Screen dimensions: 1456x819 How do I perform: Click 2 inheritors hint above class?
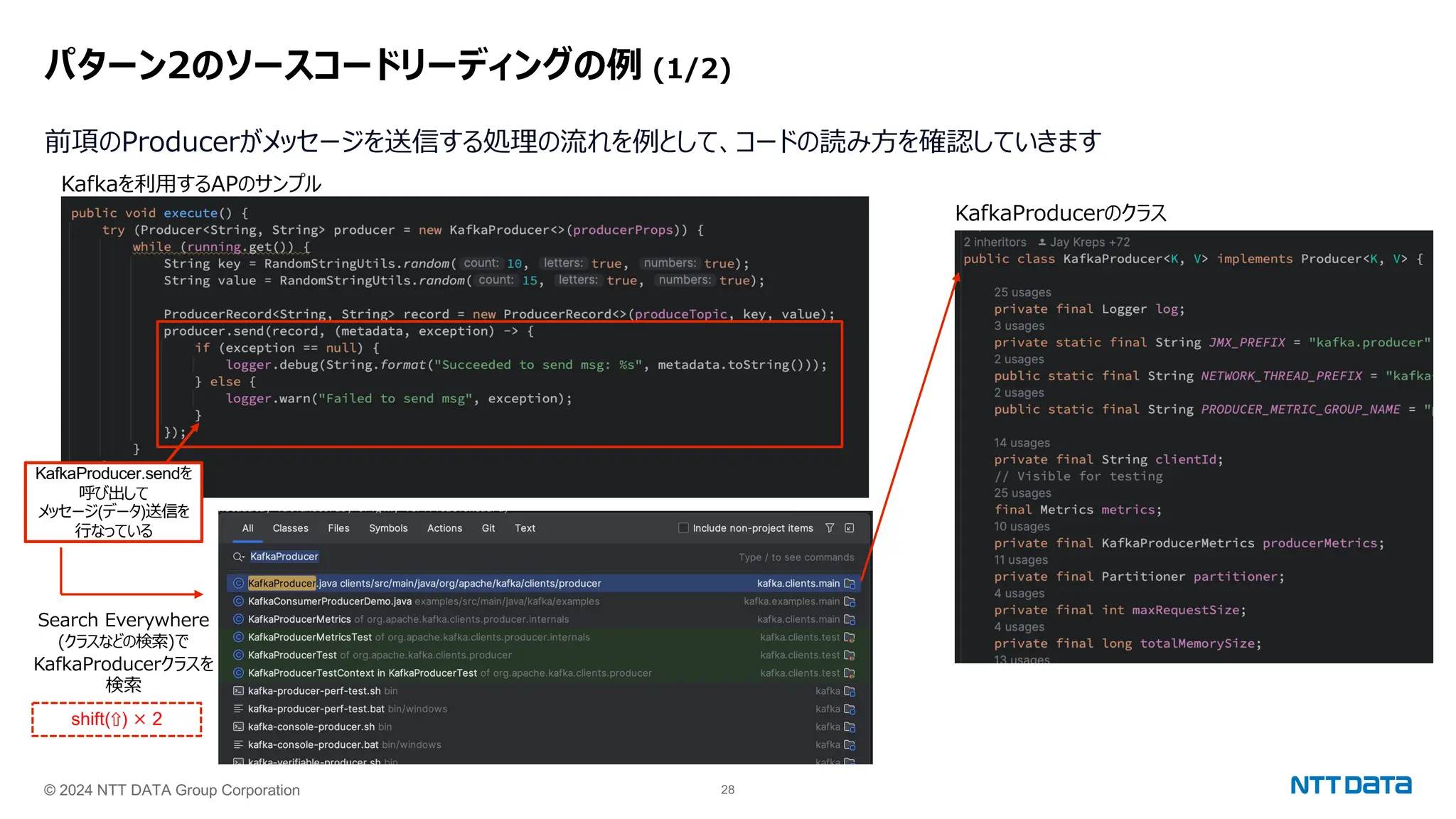(x=995, y=242)
